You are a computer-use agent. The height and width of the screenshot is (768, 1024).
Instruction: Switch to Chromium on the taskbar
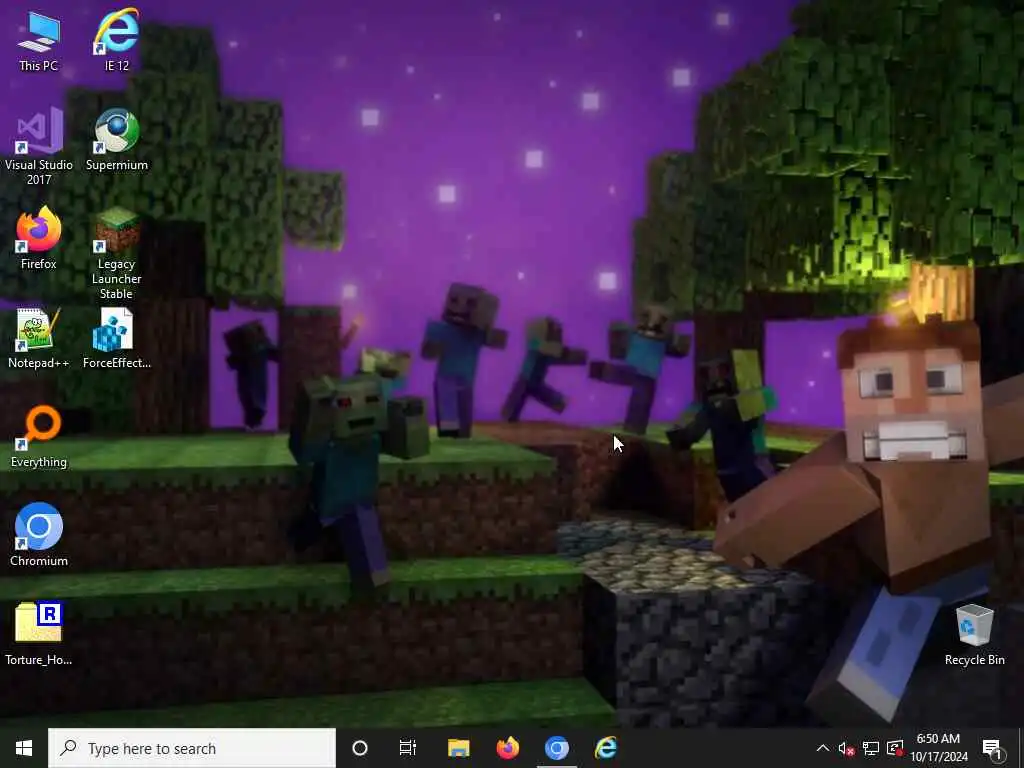pos(556,748)
